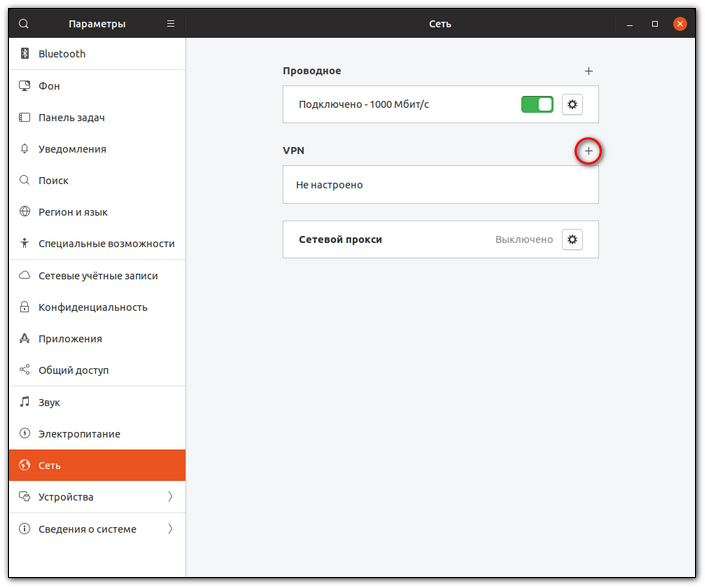Add a new VPN connection
This screenshot has width=705, height=587.
(589, 150)
